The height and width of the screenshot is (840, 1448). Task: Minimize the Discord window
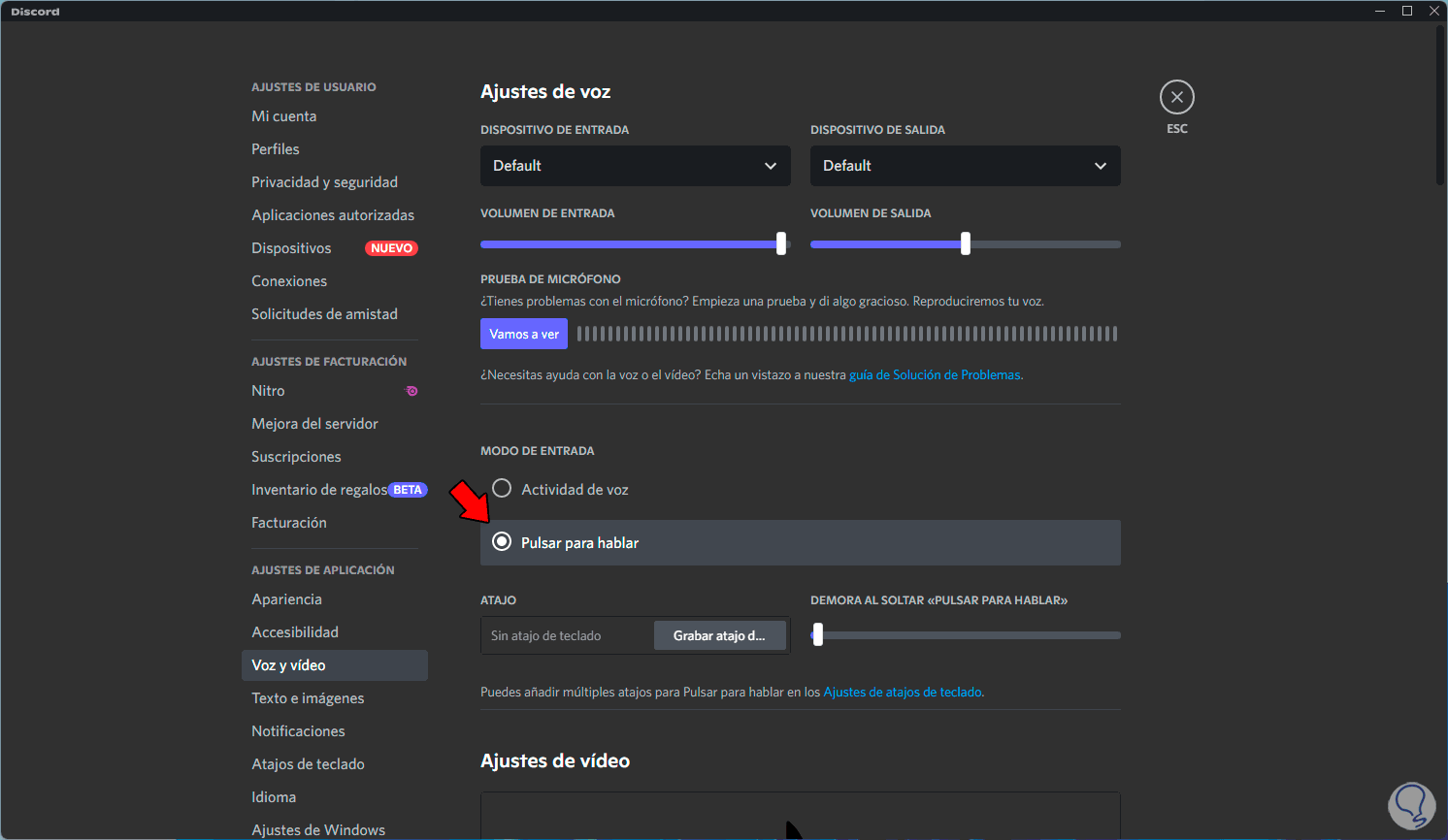[1380, 11]
